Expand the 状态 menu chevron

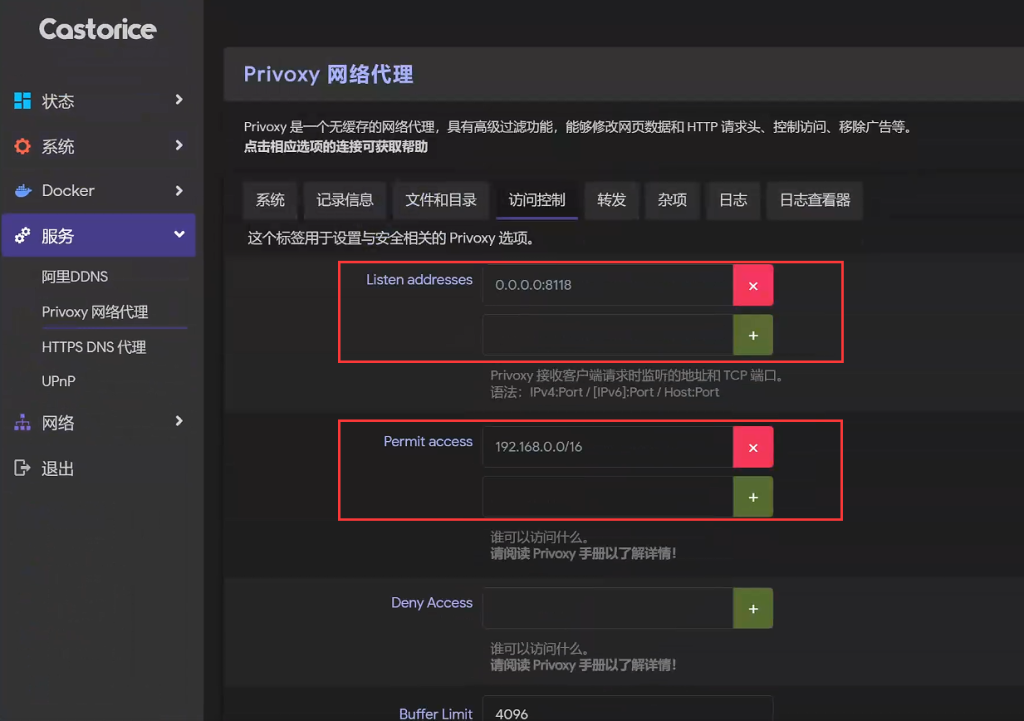[x=179, y=100]
